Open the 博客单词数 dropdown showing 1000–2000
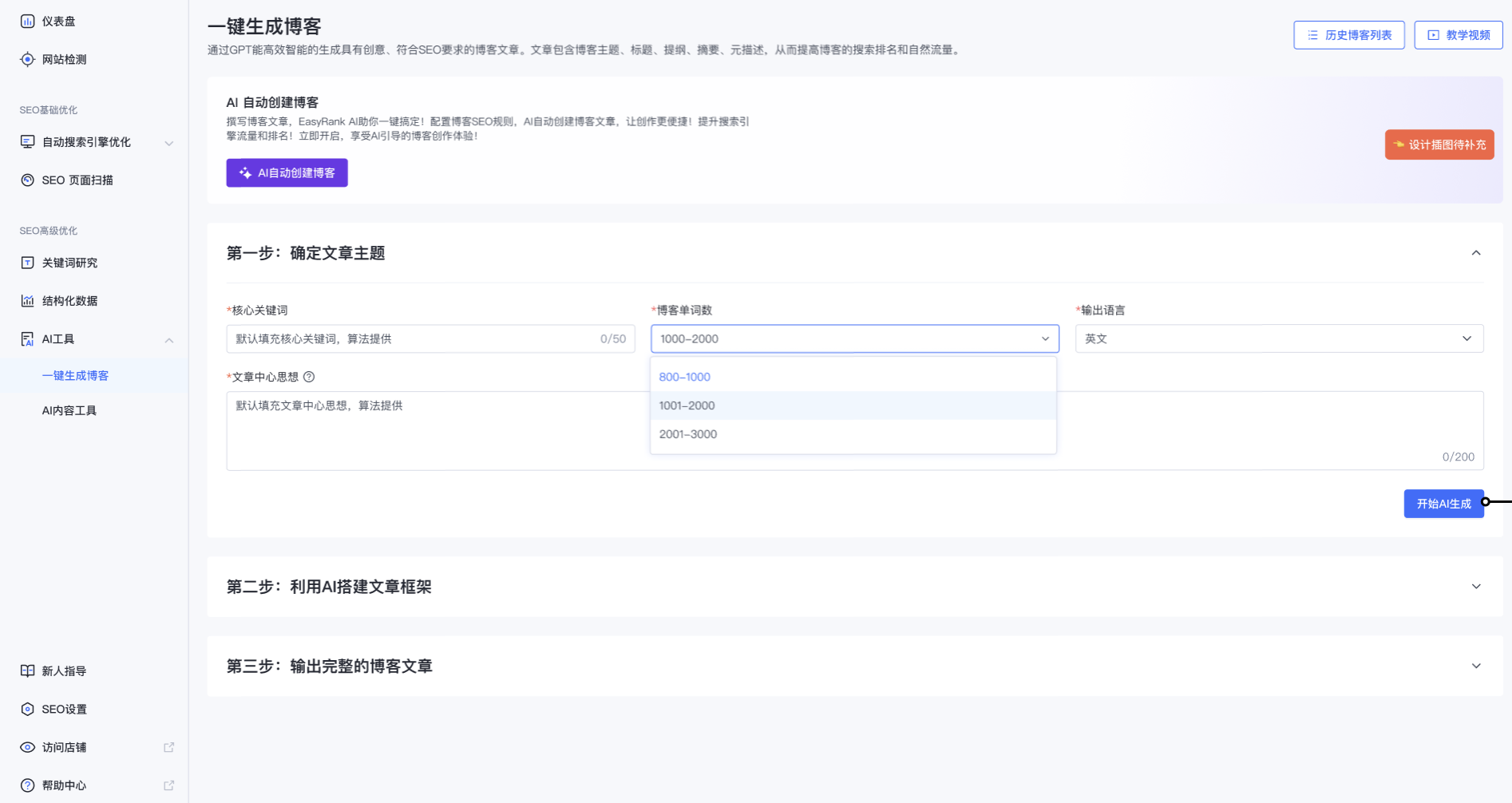Screen dimensions: 1512x803 click(x=855, y=338)
